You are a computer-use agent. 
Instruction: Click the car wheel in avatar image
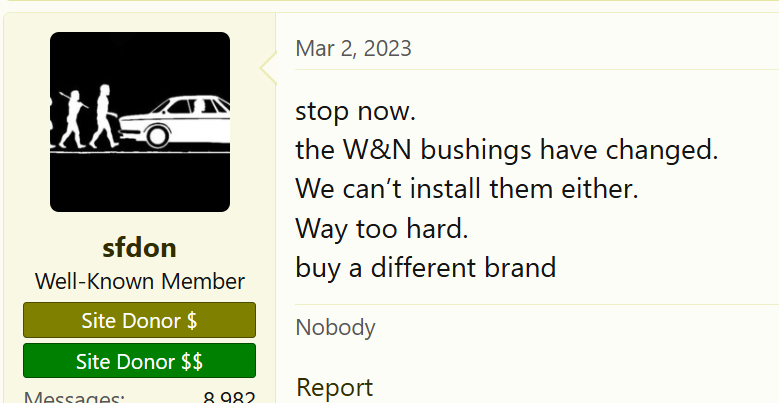[157, 136]
